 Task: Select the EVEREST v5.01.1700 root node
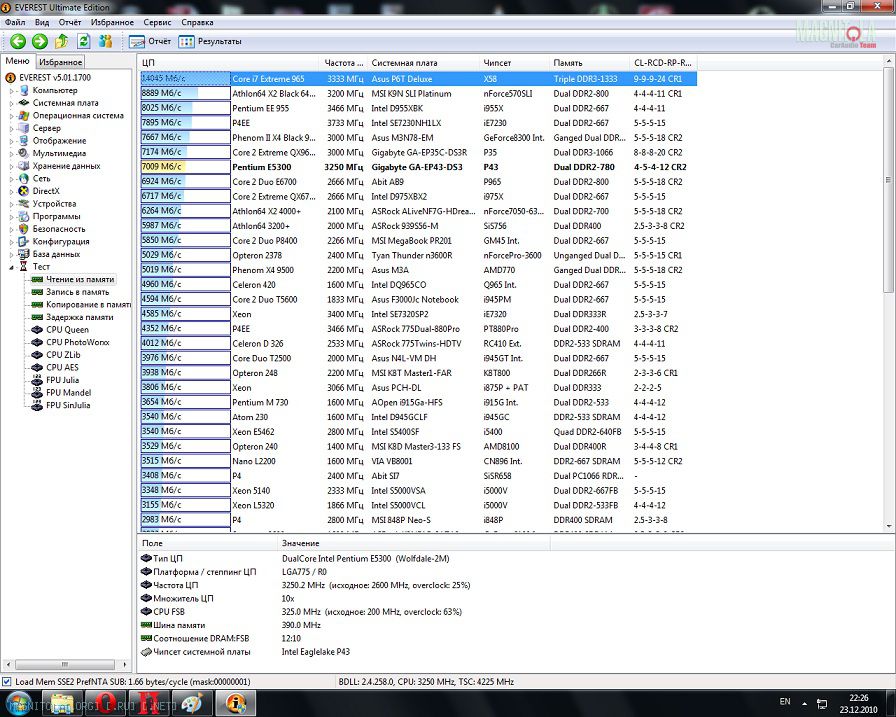pos(48,77)
